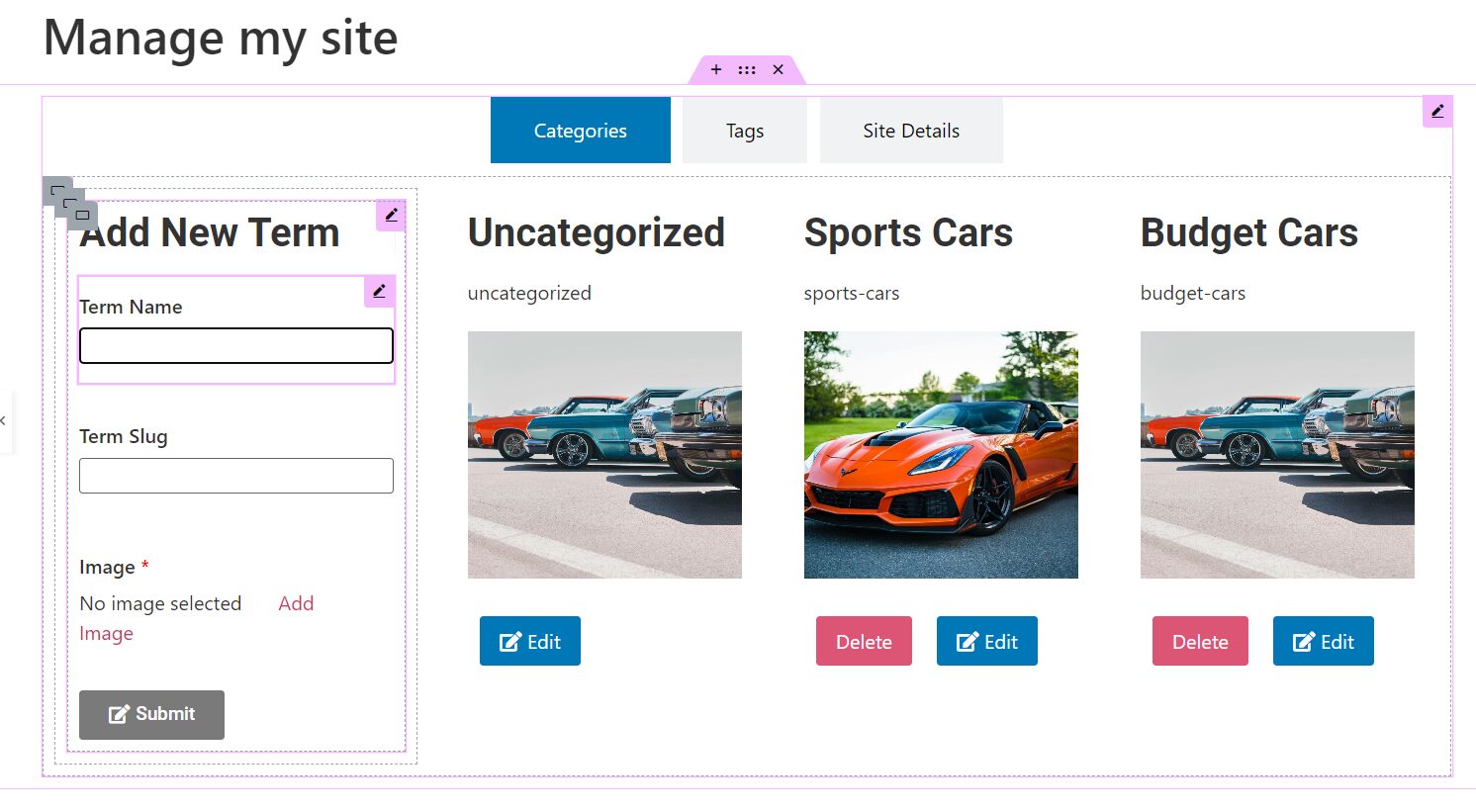Delete the Budget Cars category
Image resolution: width=1476 pixels, height=812 pixels.
pyautogui.click(x=1200, y=641)
